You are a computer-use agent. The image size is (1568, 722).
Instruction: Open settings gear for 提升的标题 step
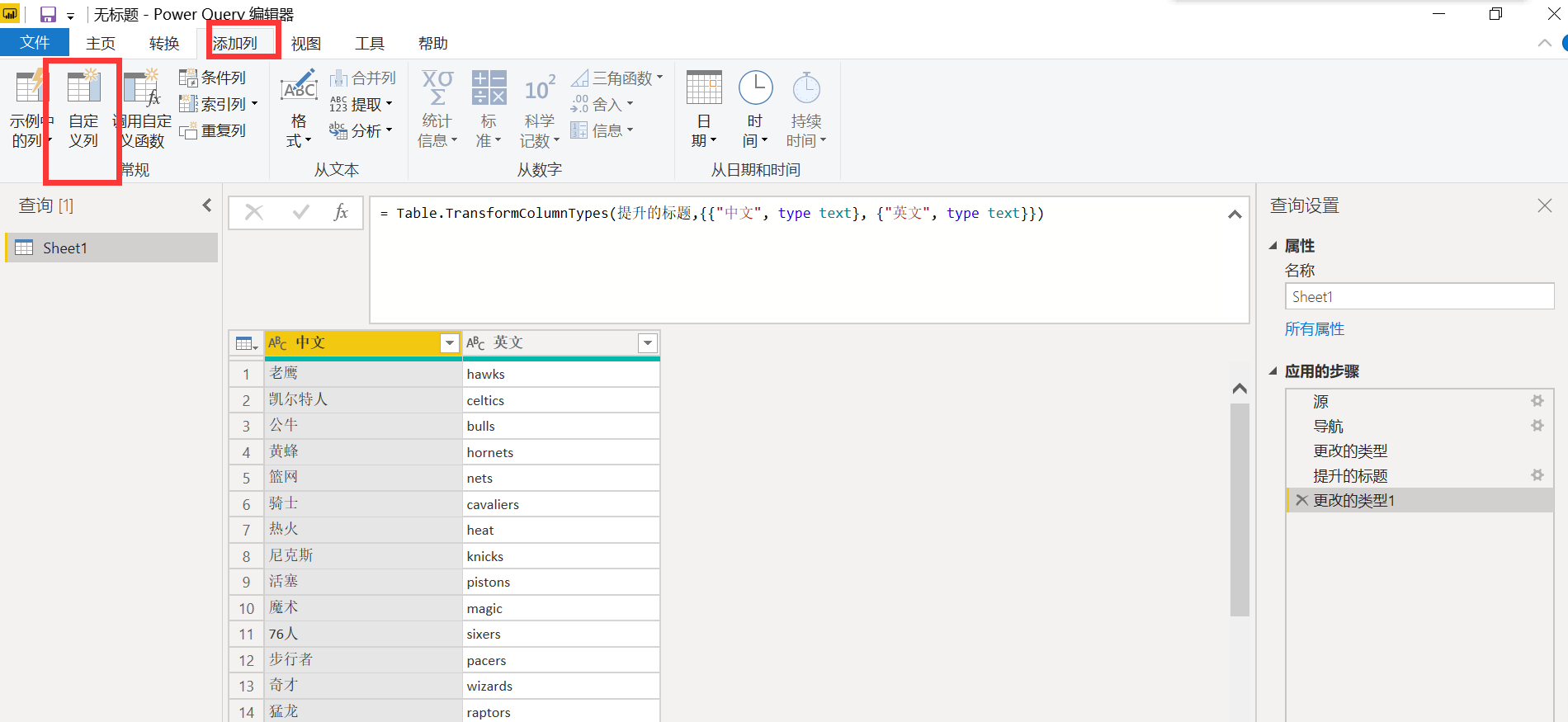click(x=1537, y=475)
